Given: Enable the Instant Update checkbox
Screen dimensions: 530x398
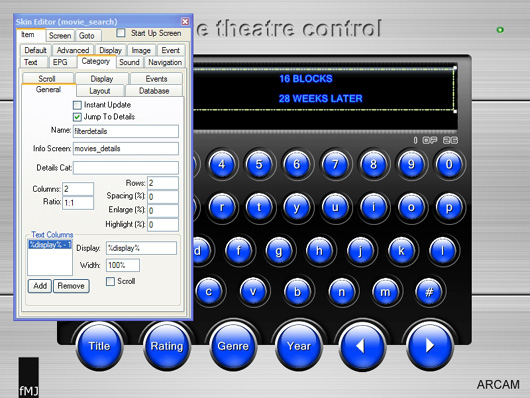Looking at the screenshot, I should pos(77,105).
